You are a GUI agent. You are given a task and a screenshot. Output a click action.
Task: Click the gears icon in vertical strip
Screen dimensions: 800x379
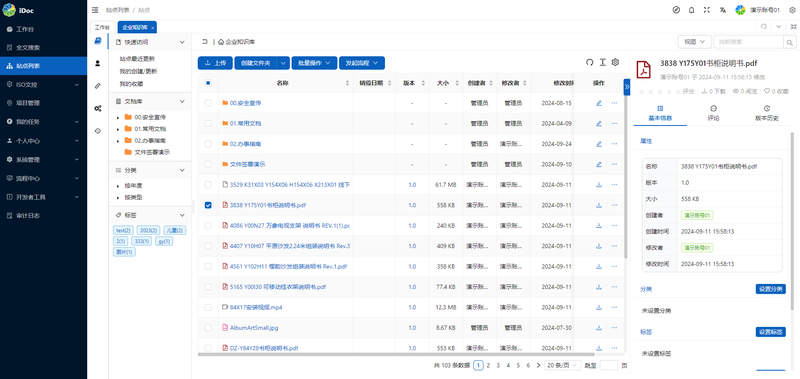click(x=98, y=108)
